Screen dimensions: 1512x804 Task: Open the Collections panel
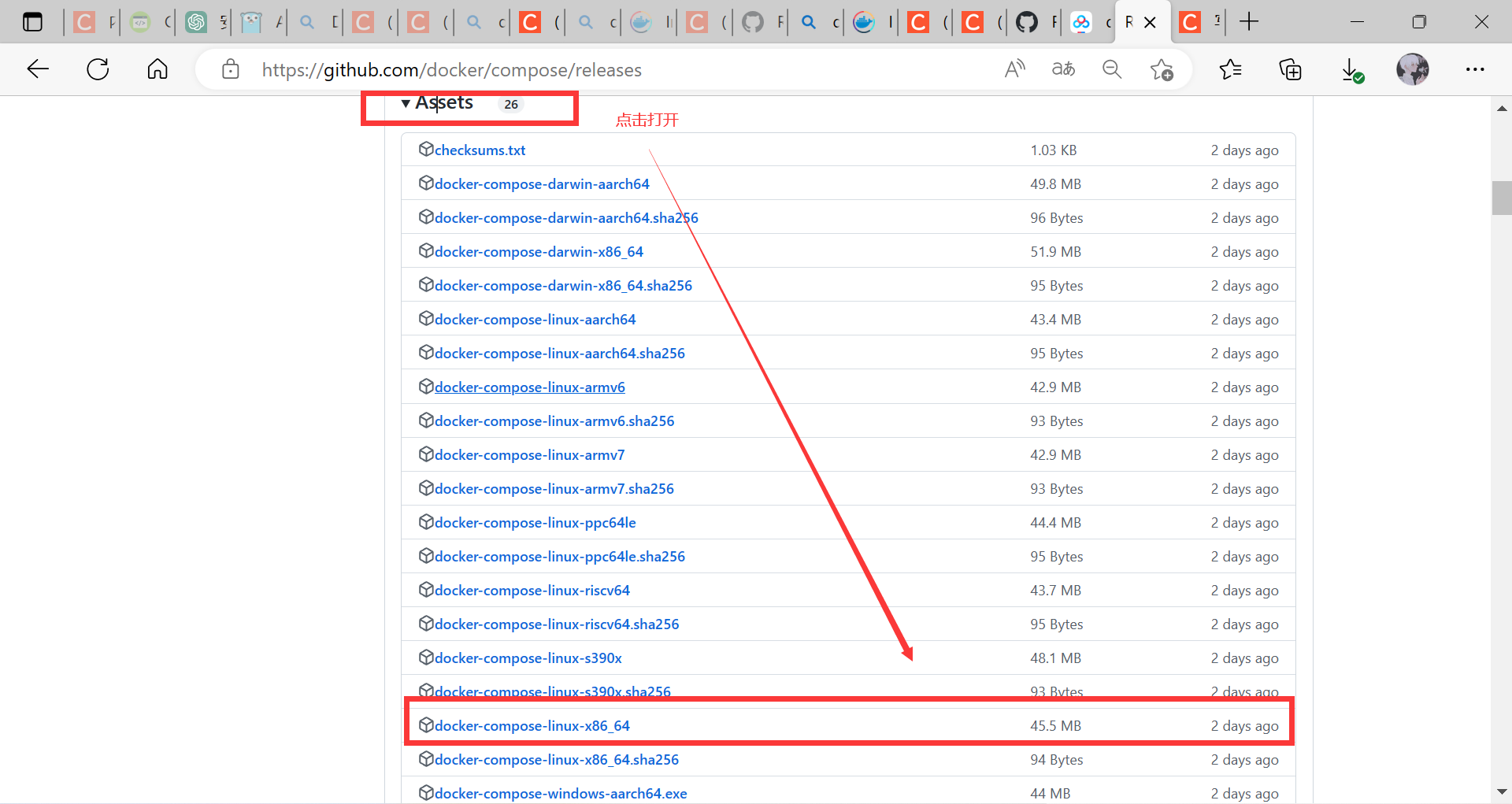pyautogui.click(x=1290, y=69)
